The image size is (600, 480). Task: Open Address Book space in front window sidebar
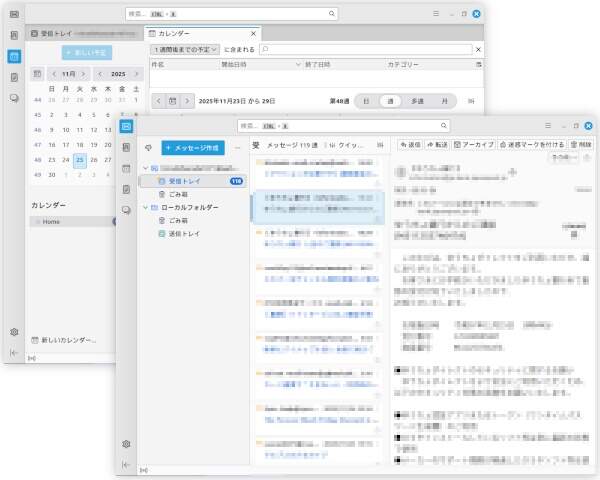126,147
